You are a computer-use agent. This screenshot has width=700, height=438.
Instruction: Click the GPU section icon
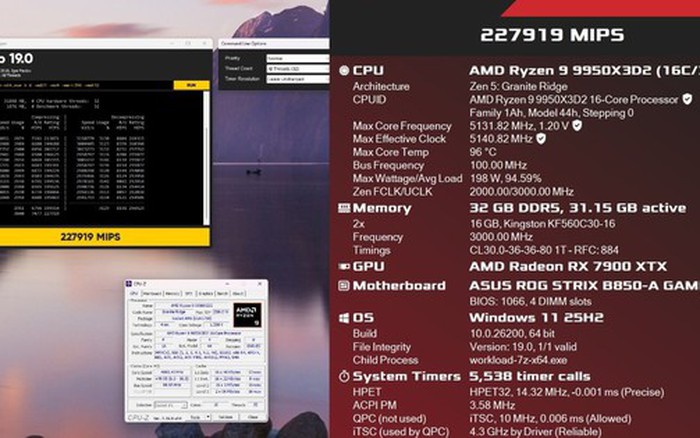click(345, 267)
